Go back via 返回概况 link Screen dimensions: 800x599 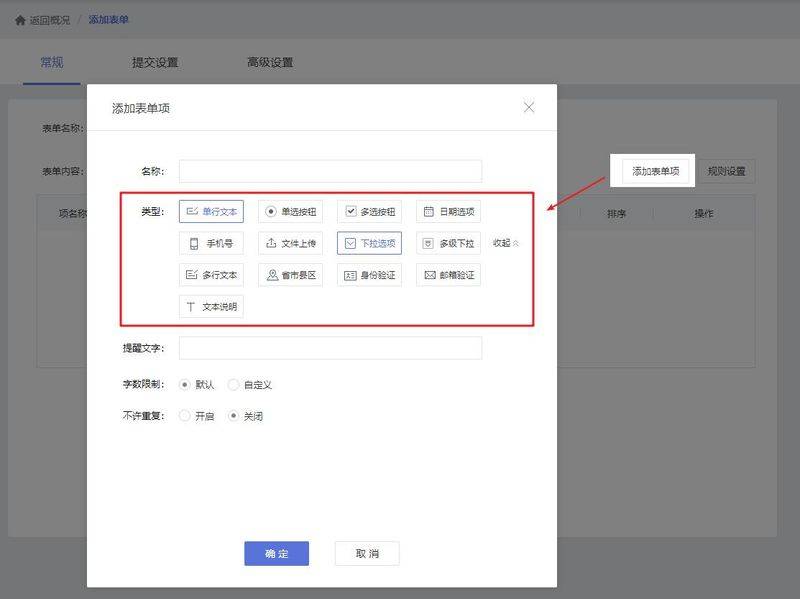click(x=49, y=20)
